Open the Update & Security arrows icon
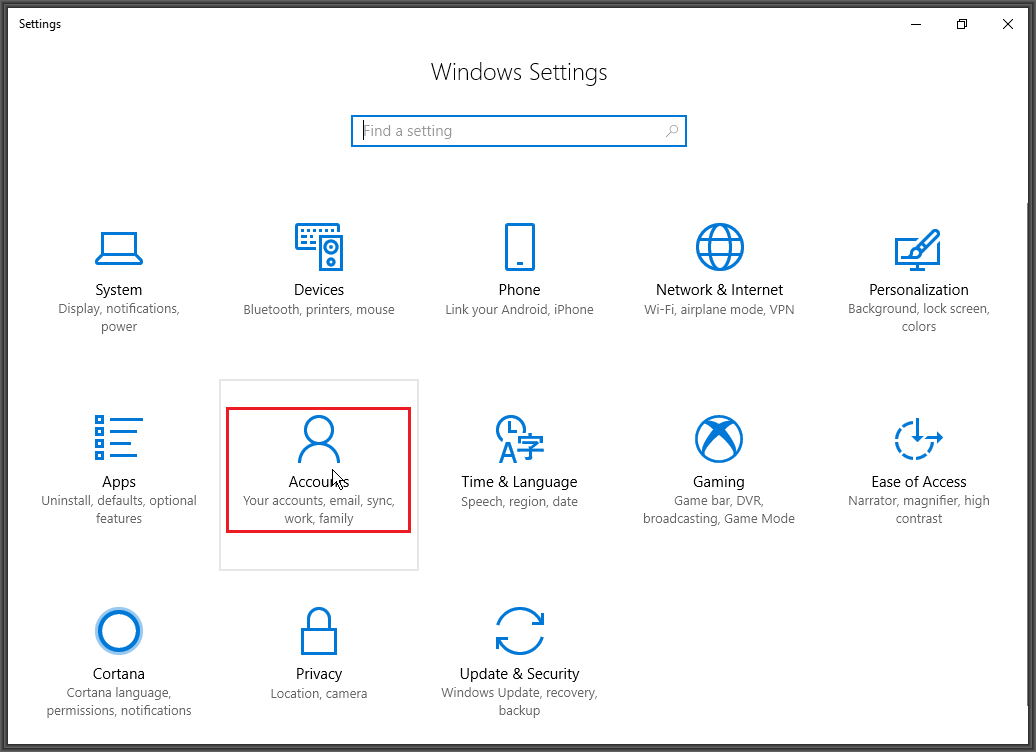The width and height of the screenshot is (1036, 752). pos(519,631)
